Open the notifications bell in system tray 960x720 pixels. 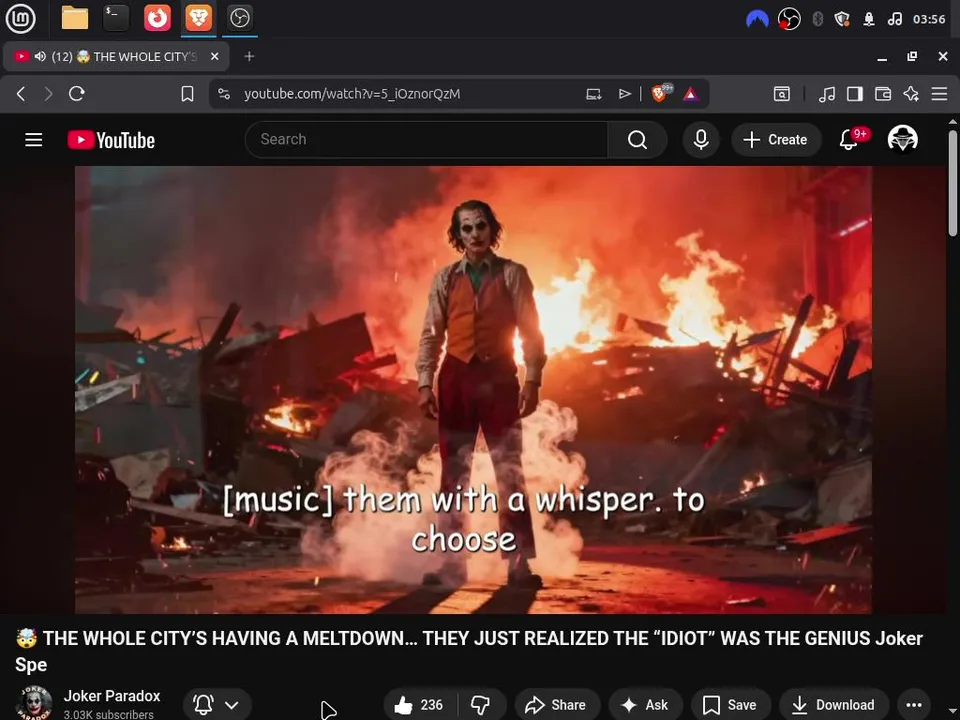click(x=869, y=20)
